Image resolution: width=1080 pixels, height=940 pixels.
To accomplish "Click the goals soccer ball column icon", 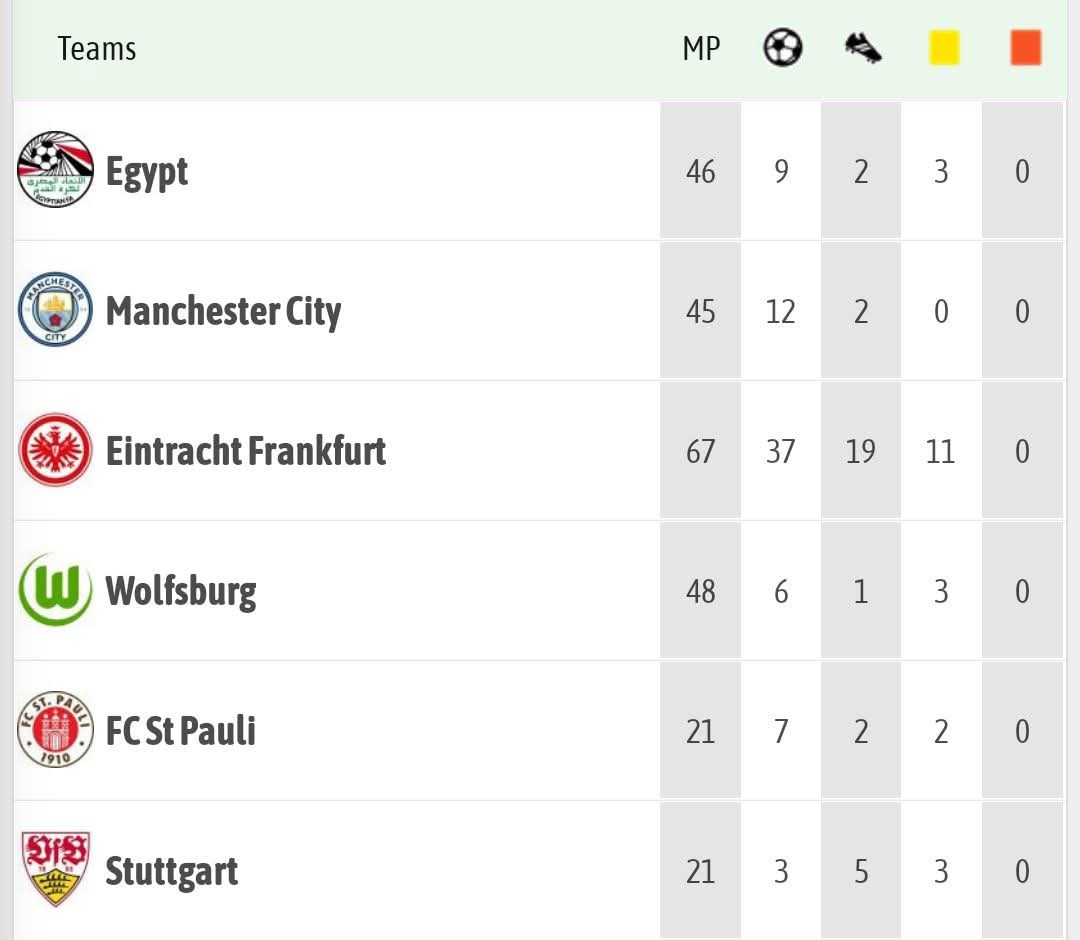I will click(782, 47).
